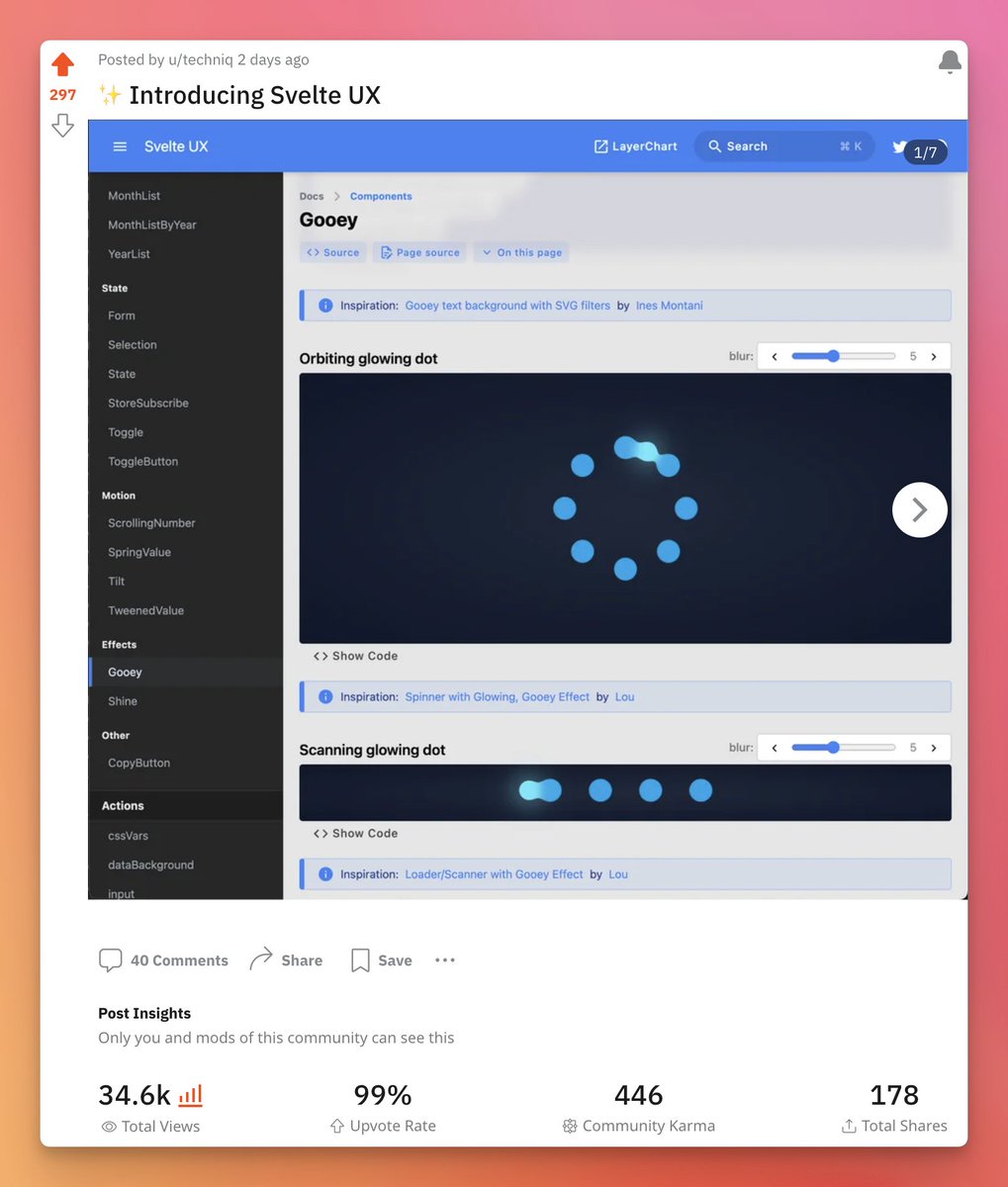Downvote the post with the down arrow
1008x1187 pixels.
click(x=62, y=125)
